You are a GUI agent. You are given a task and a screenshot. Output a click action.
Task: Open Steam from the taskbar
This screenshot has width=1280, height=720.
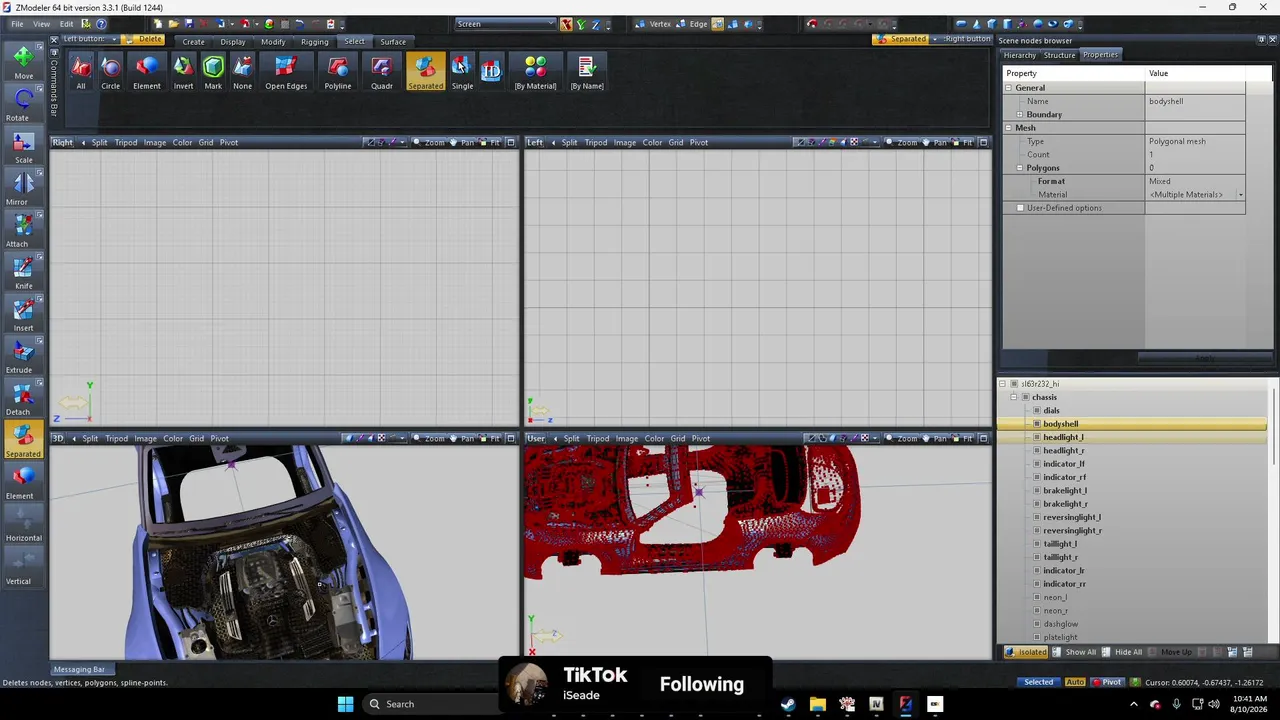pyautogui.click(x=788, y=704)
